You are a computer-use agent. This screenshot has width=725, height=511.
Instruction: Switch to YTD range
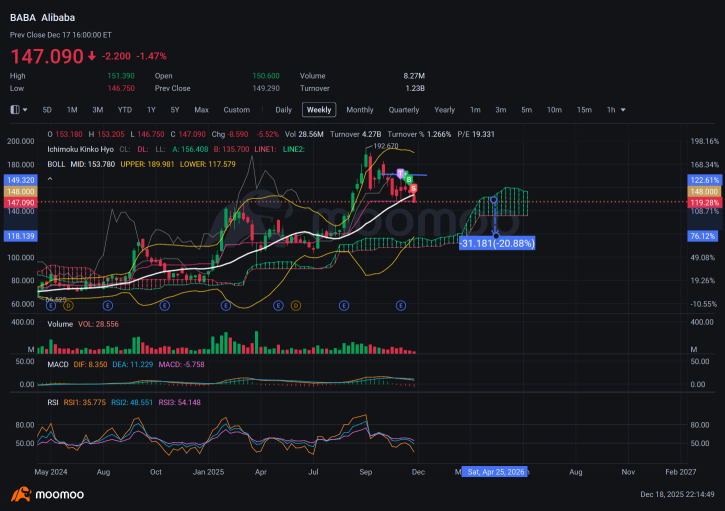pos(124,110)
